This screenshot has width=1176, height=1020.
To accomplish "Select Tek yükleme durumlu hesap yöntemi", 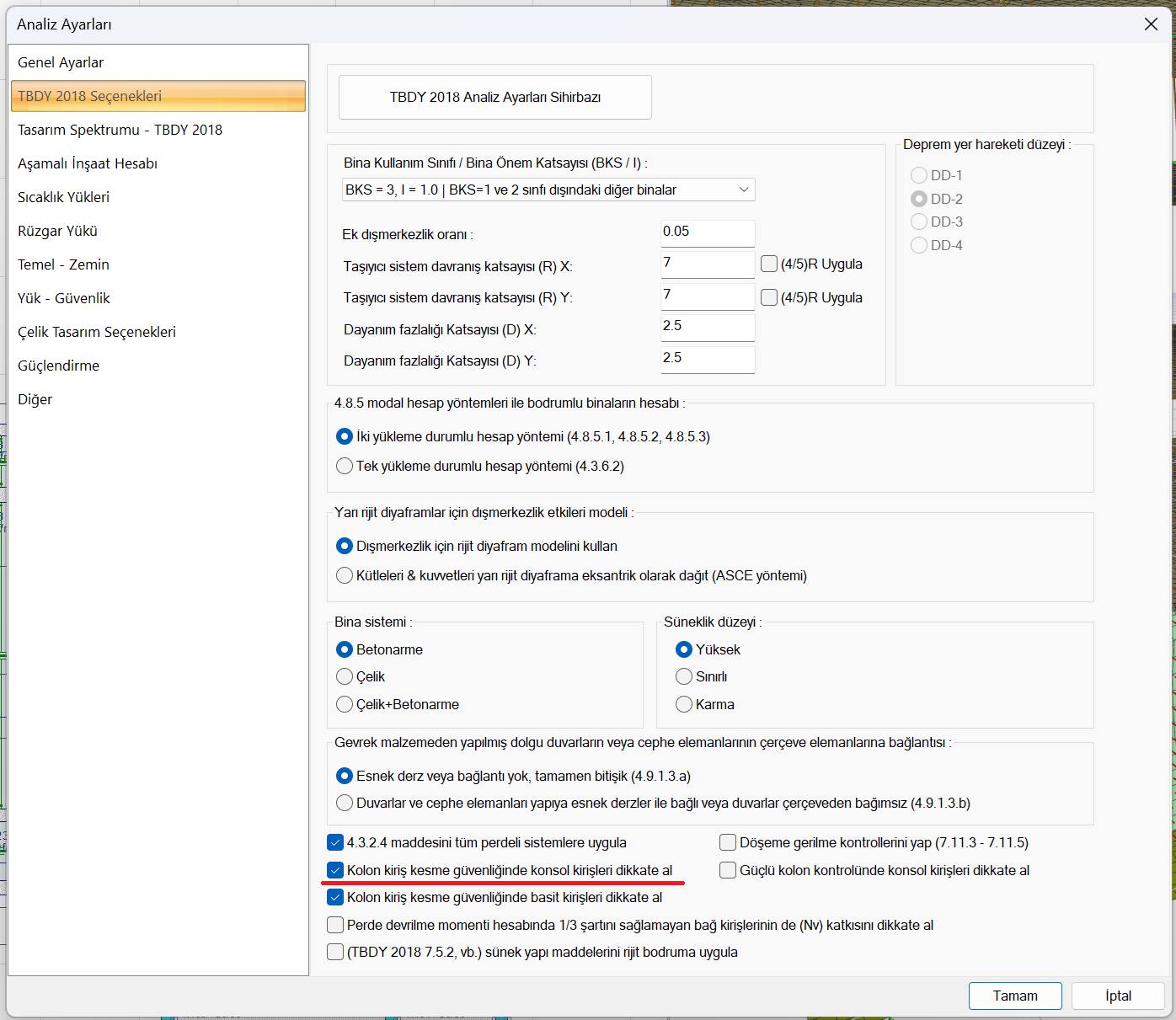I will [x=345, y=466].
